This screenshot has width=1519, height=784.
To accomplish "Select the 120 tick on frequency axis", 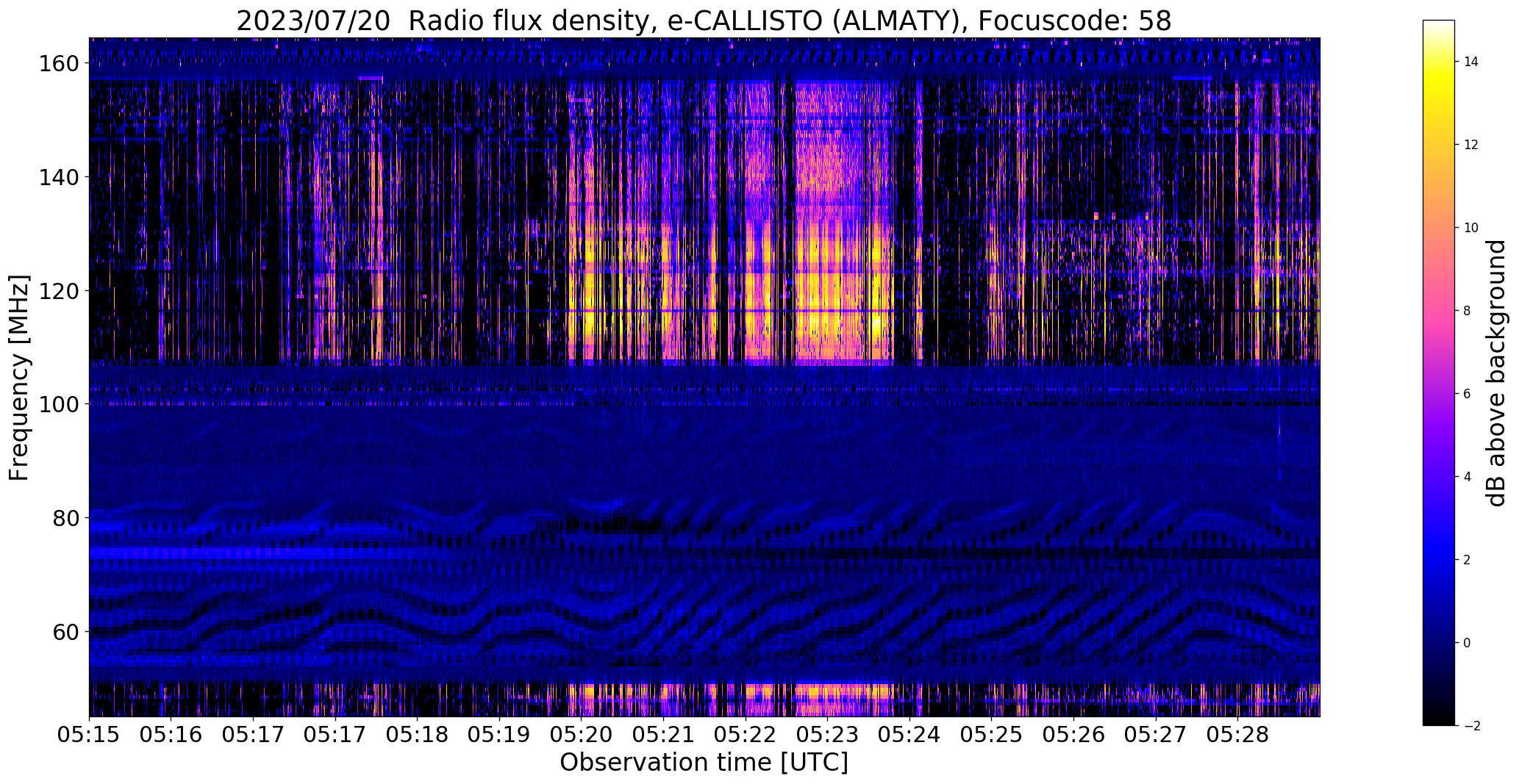I will pos(57,291).
